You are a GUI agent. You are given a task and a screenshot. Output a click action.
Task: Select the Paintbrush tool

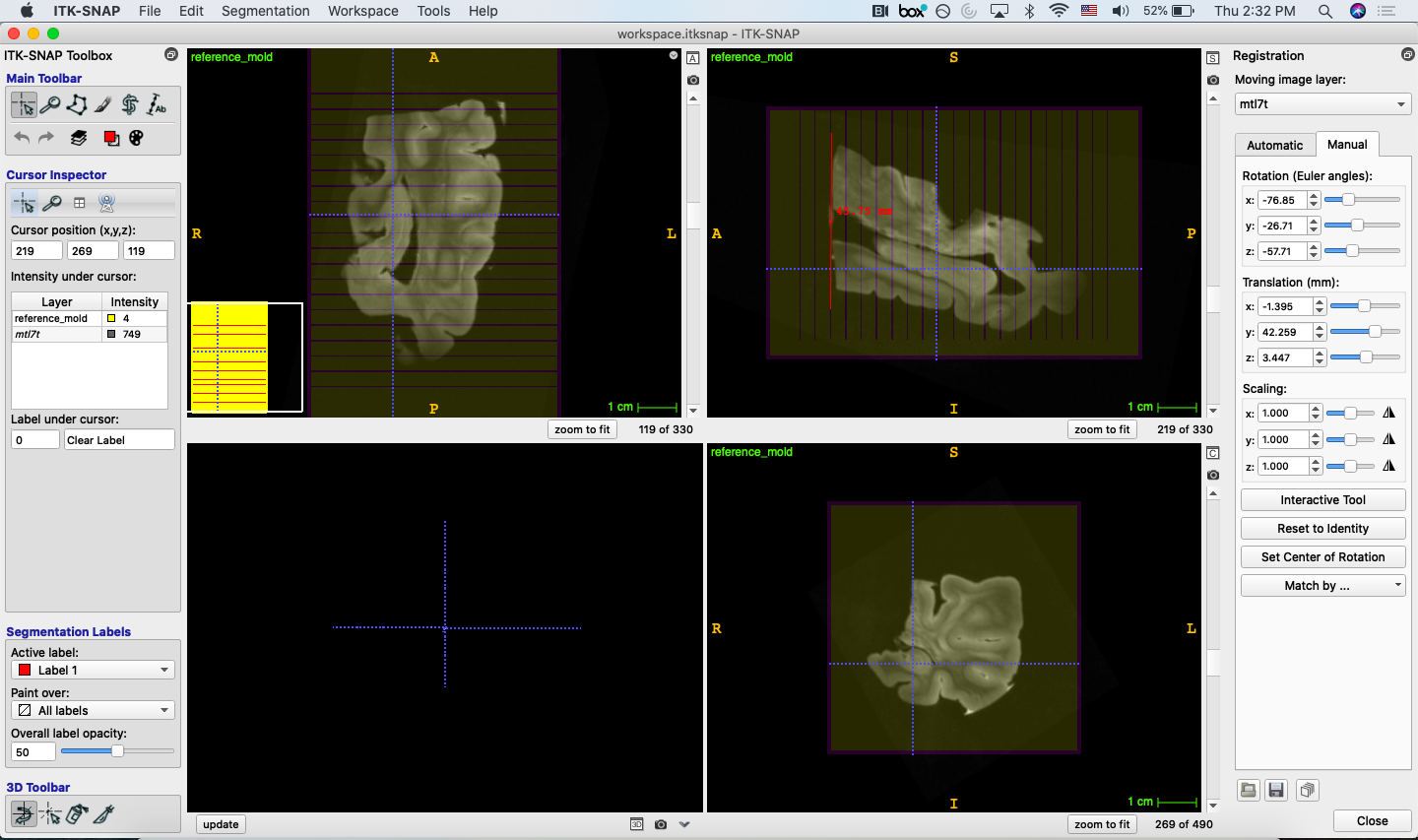point(103,104)
